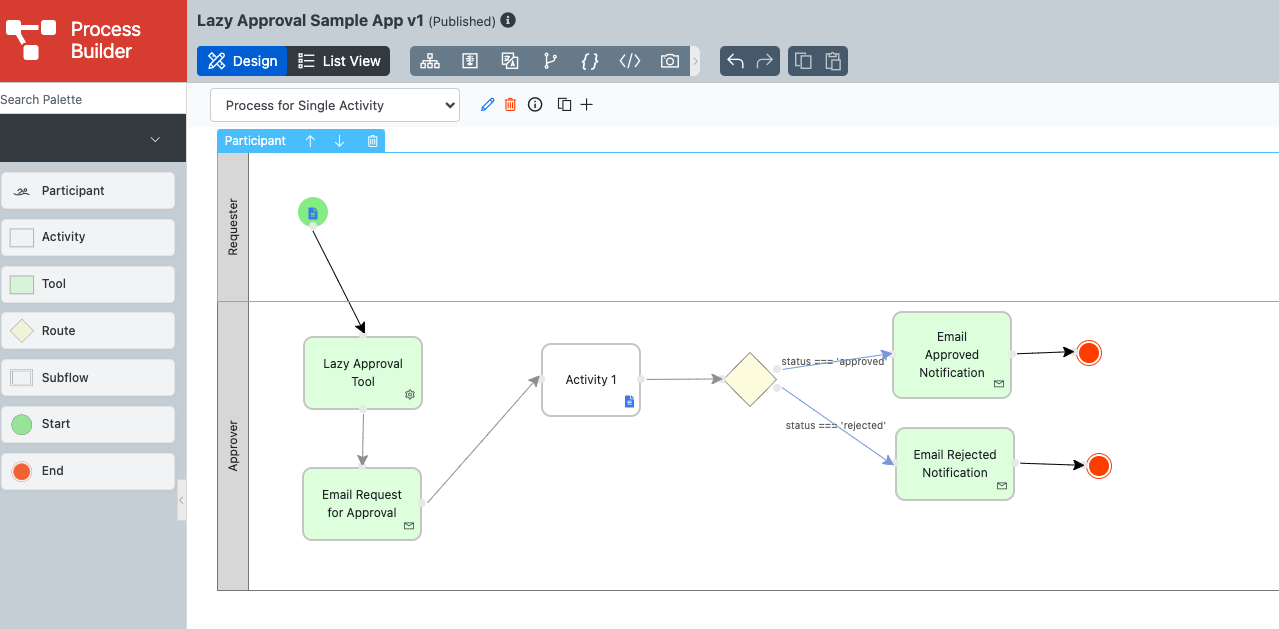Collapse the left palette sidebar handle
This screenshot has height=629, width=1279.
[182, 499]
